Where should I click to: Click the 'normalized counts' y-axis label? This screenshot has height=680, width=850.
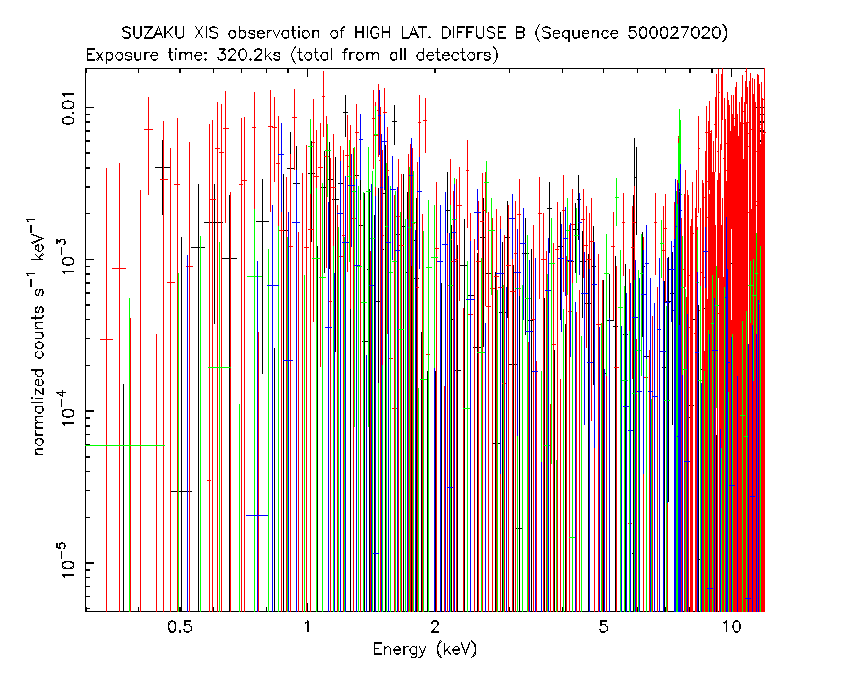pyautogui.click(x=38, y=336)
